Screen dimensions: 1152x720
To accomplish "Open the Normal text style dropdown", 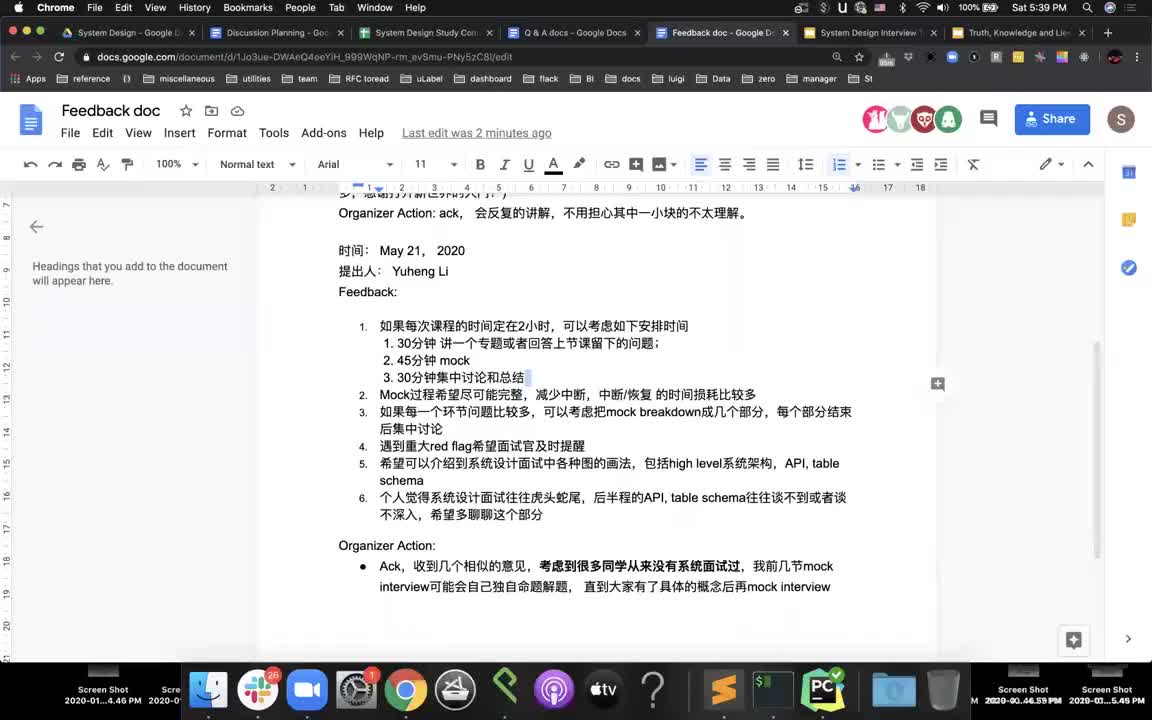I will click(x=257, y=165).
